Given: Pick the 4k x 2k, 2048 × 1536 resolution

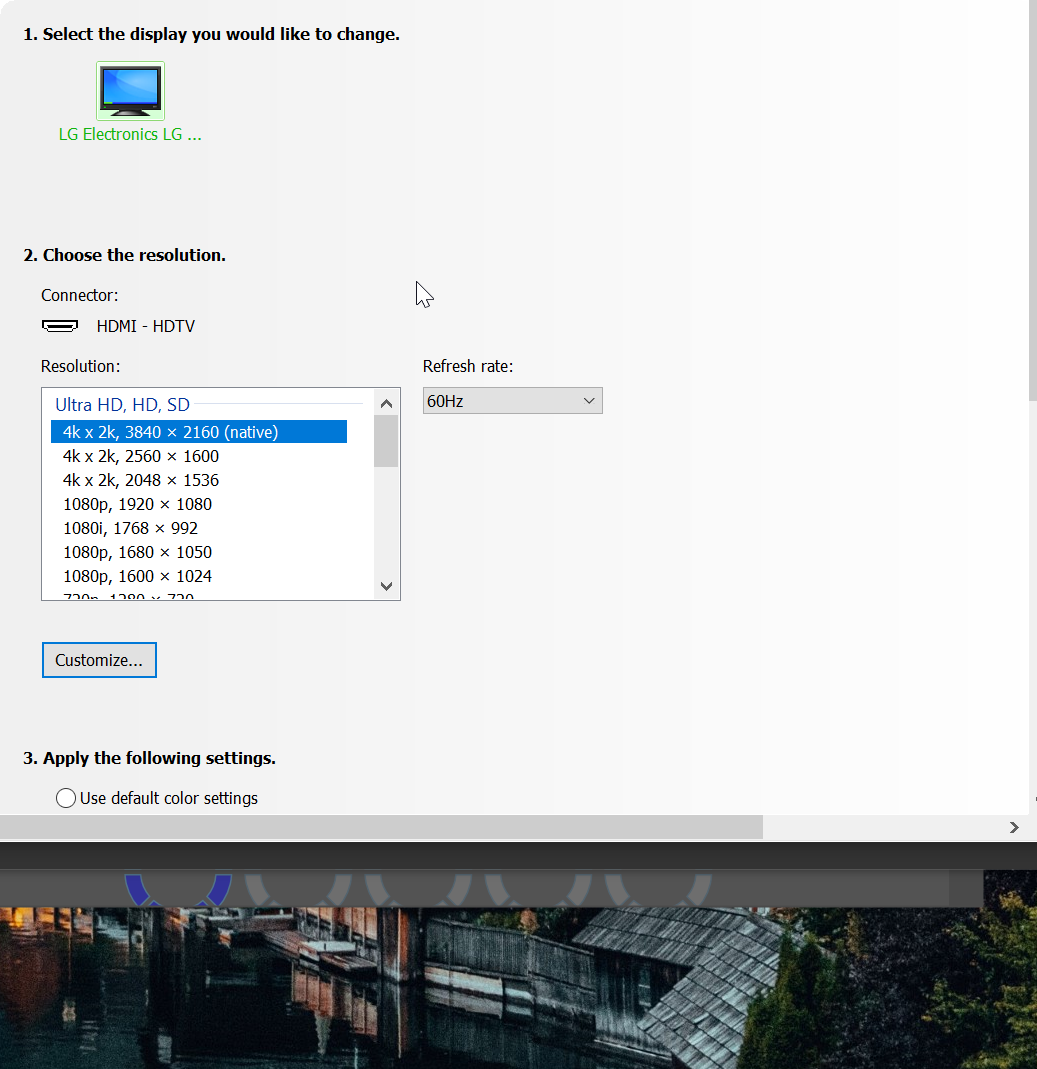Looking at the screenshot, I should coord(141,480).
